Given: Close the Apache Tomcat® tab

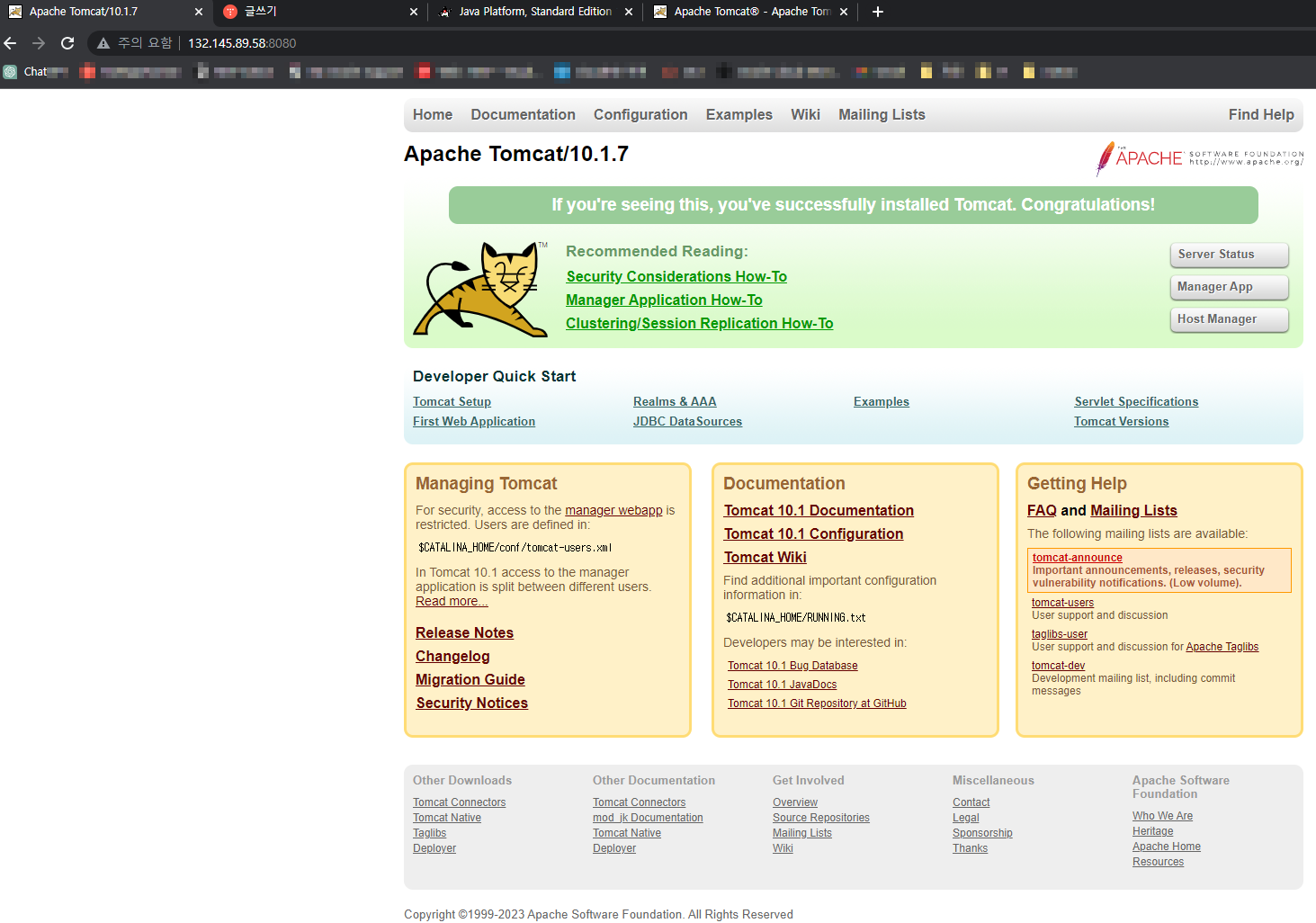Looking at the screenshot, I should point(844,12).
